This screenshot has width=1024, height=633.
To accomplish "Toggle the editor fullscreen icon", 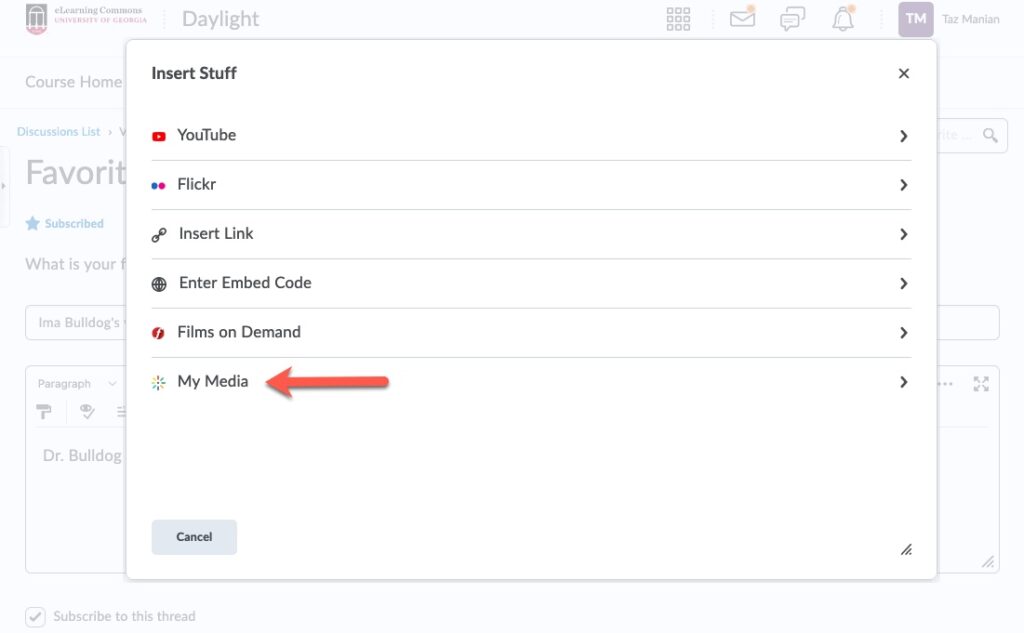I will (x=981, y=384).
